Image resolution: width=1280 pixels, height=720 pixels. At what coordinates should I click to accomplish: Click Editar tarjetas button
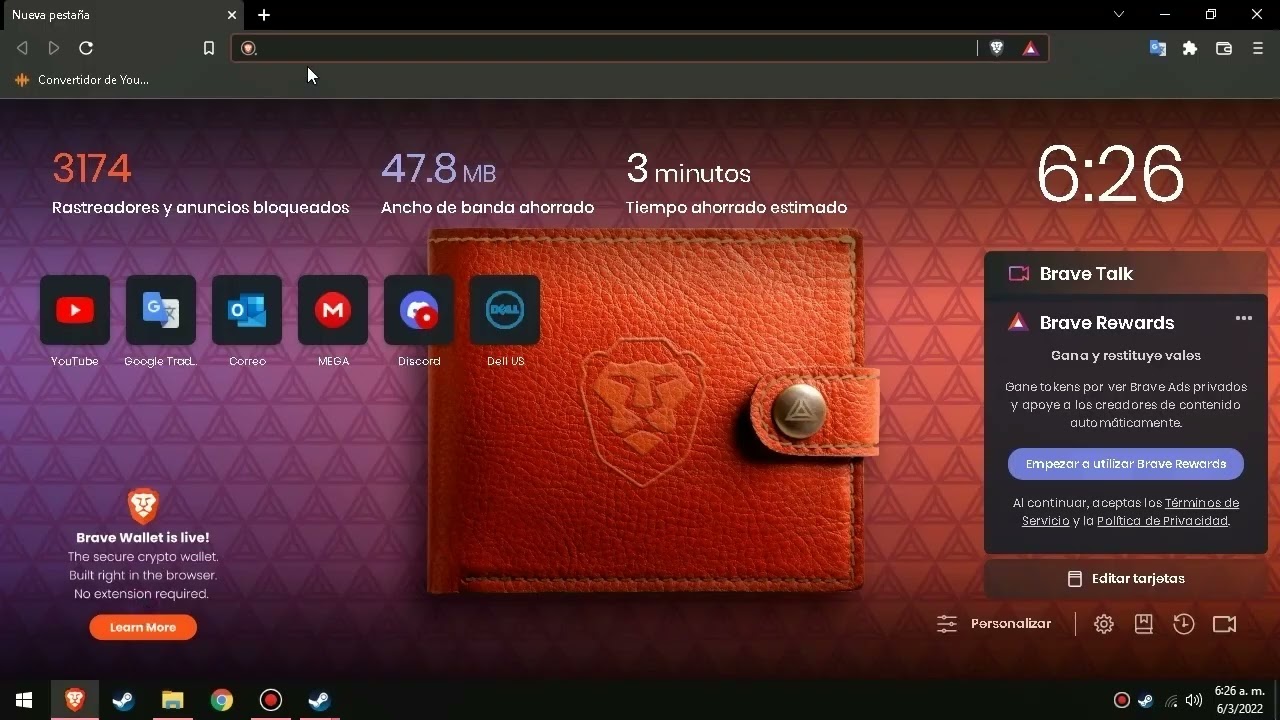pos(1126,579)
